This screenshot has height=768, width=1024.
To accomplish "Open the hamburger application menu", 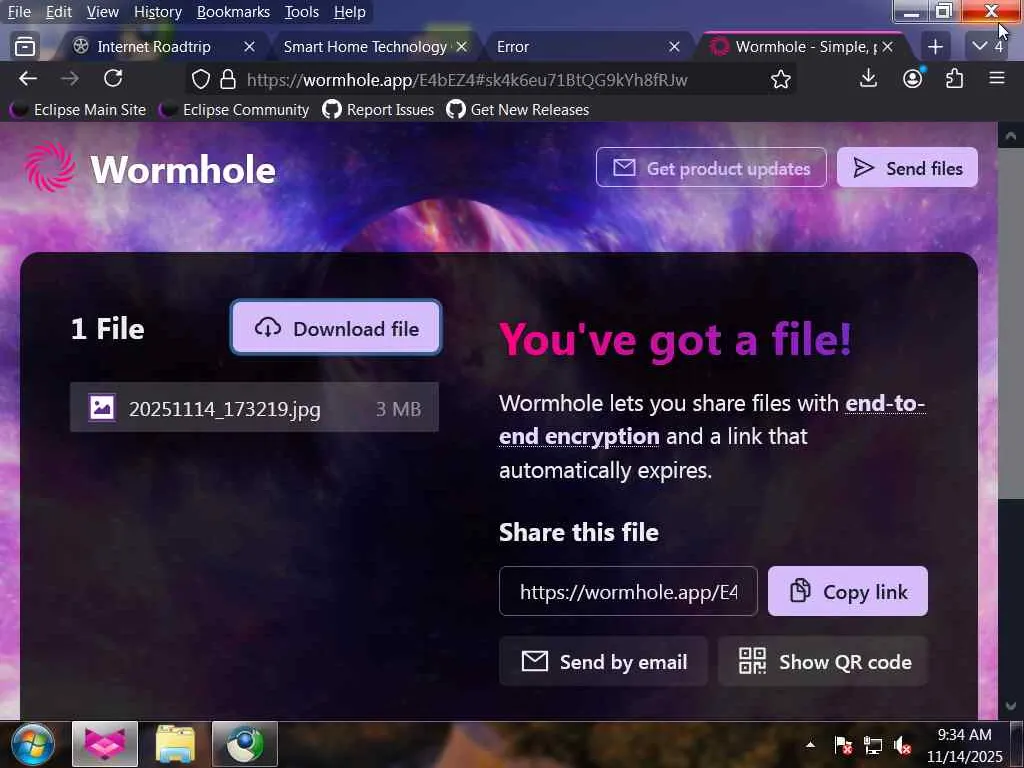I will pos(997,79).
